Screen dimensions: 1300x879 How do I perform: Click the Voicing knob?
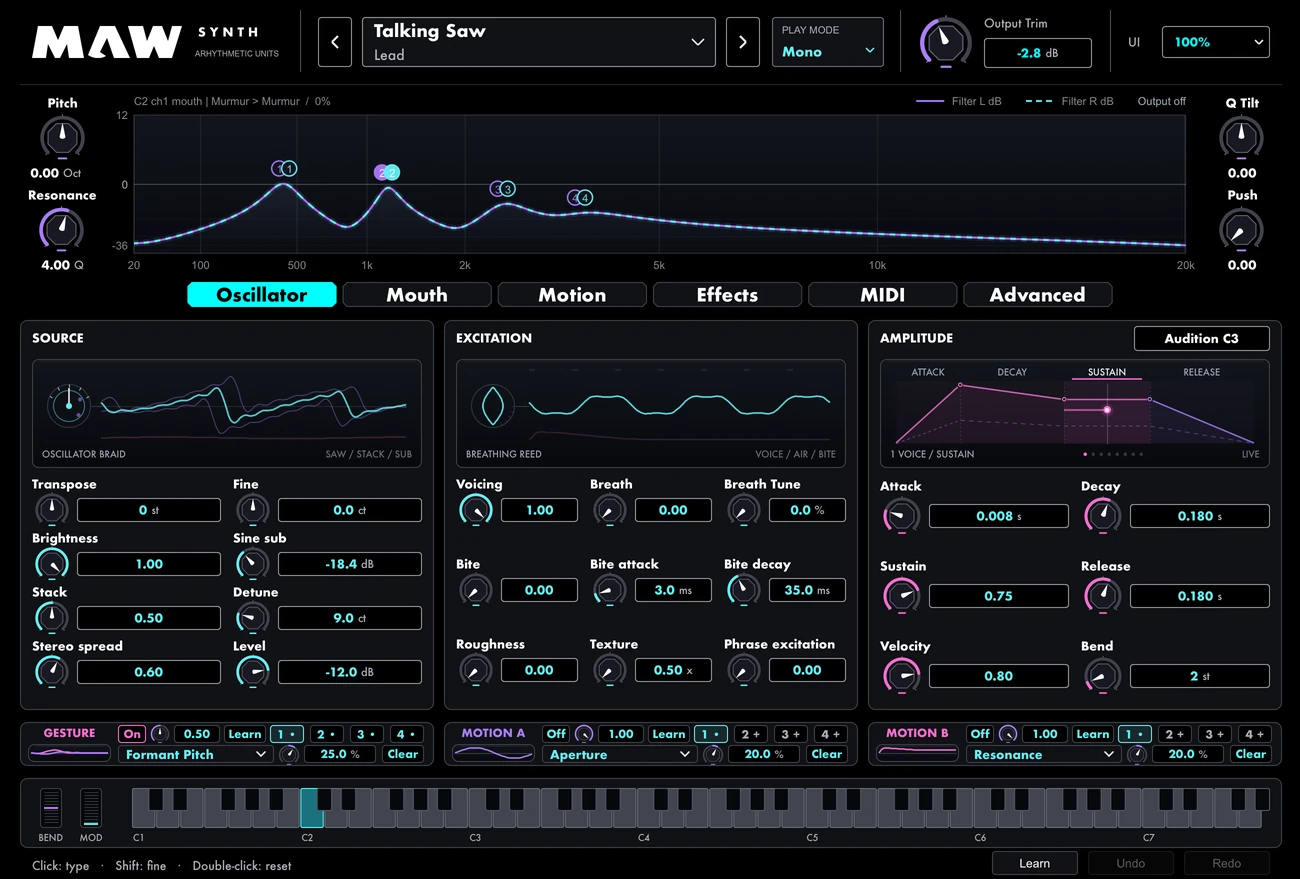pos(475,510)
